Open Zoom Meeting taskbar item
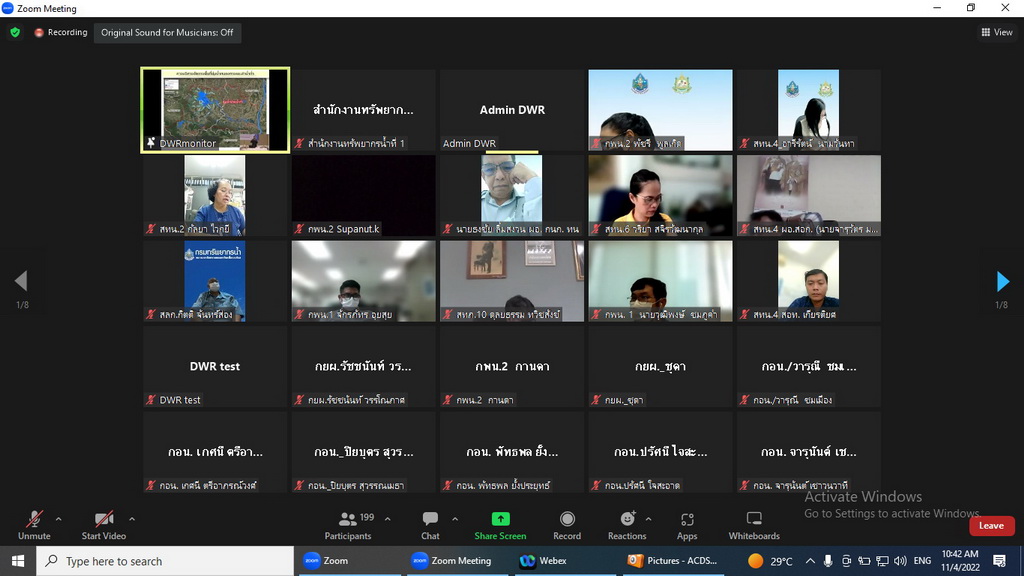The height and width of the screenshot is (576, 1024). point(459,561)
